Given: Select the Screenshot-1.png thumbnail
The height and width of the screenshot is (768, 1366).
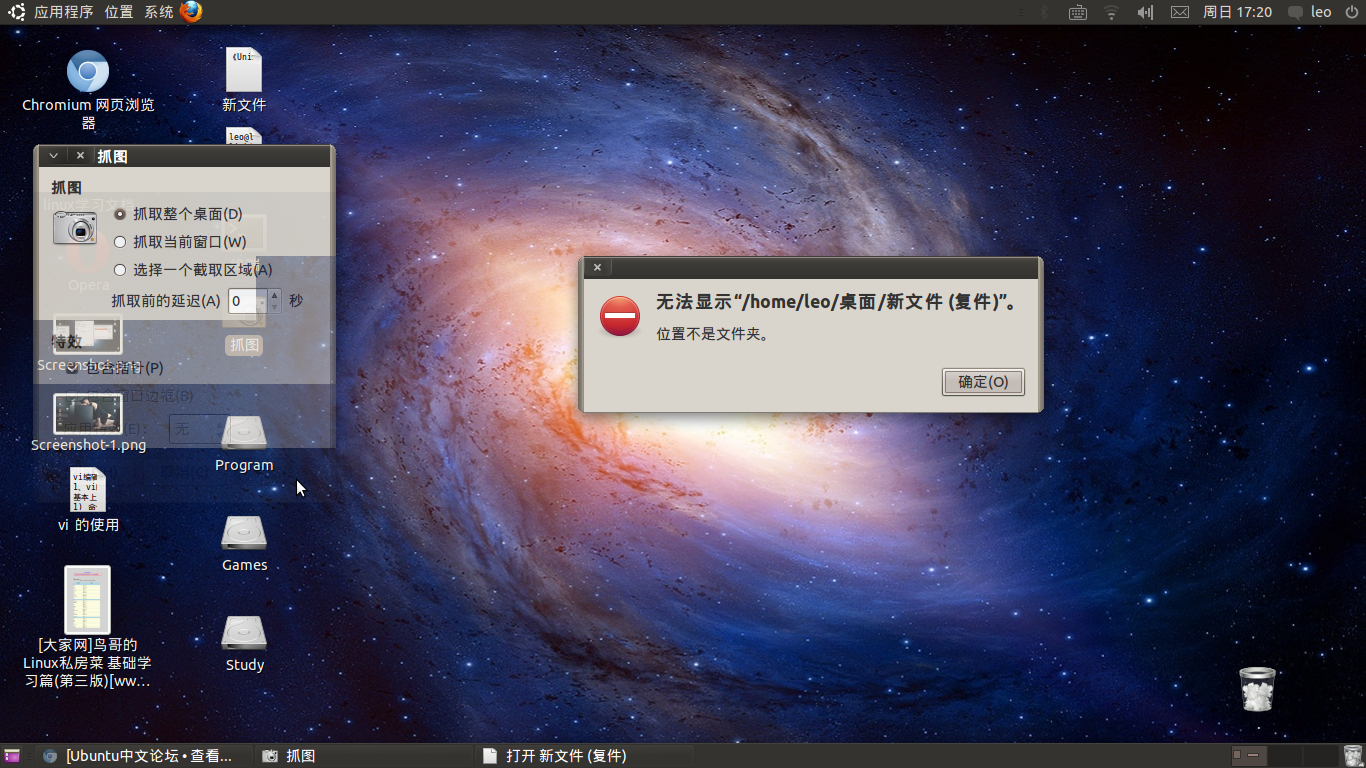Looking at the screenshot, I should [88, 414].
